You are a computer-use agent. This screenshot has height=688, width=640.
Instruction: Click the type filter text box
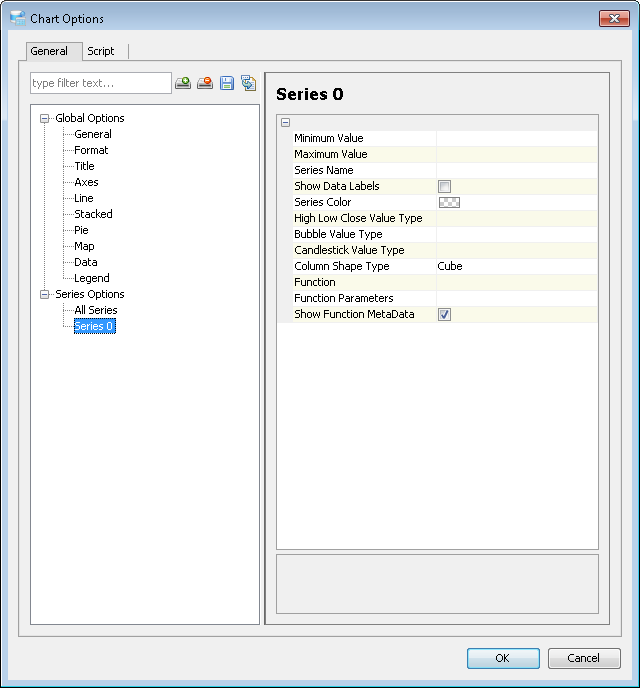tap(101, 83)
